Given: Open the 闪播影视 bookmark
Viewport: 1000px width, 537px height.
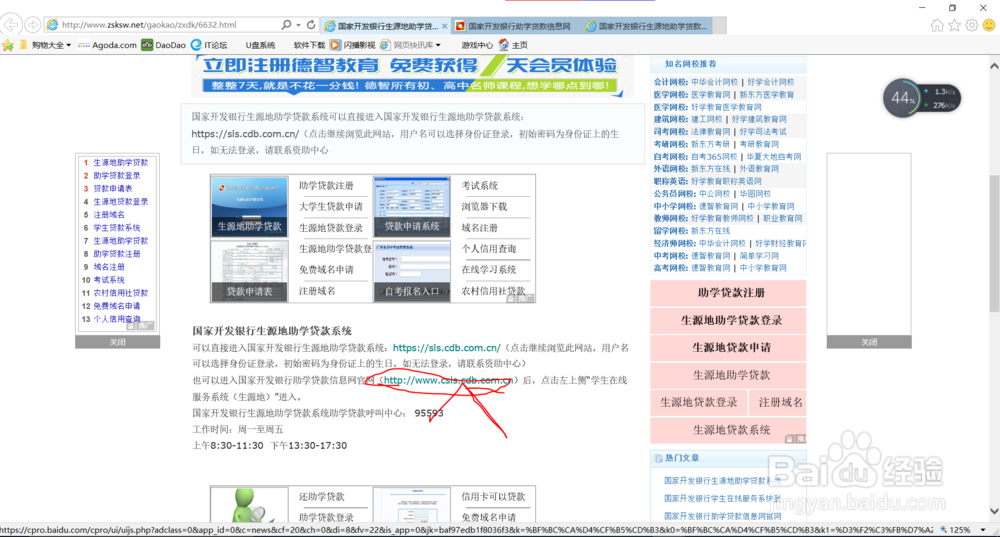Looking at the screenshot, I should [353, 45].
